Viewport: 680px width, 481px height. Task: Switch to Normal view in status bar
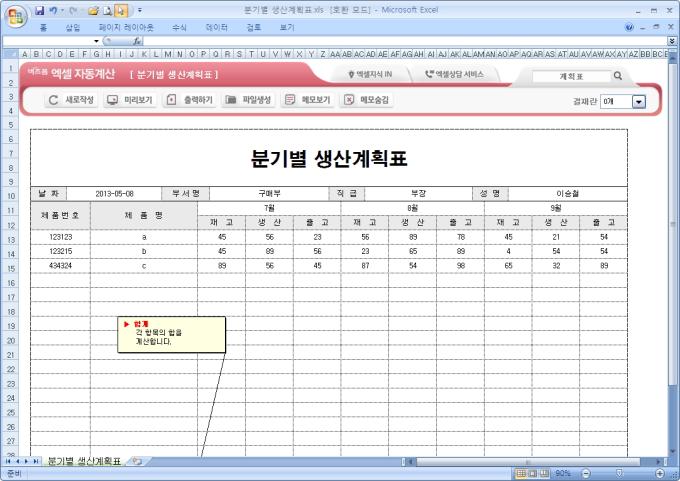pyautogui.click(x=521, y=473)
